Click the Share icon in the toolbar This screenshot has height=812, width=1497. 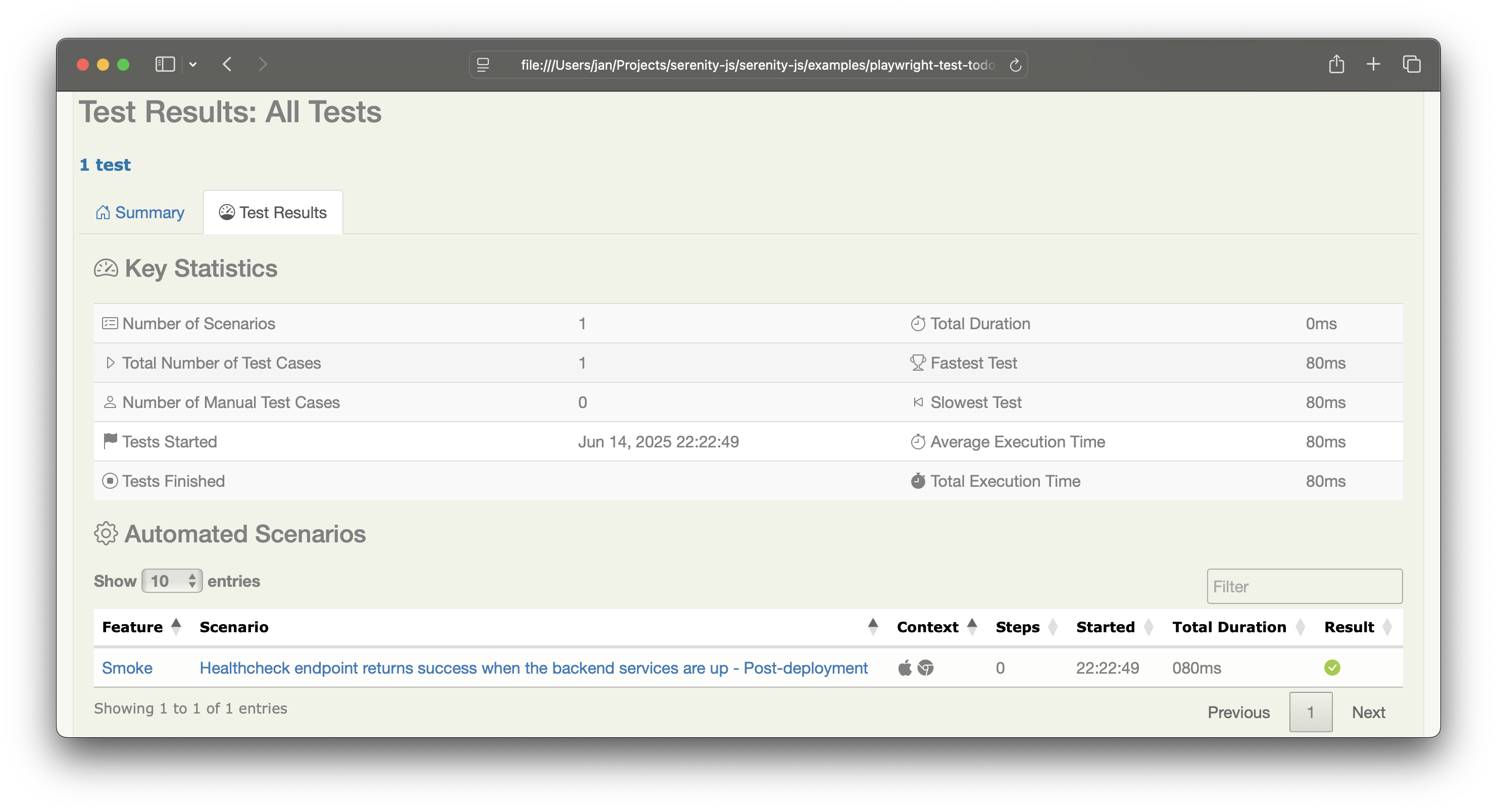tap(1336, 64)
